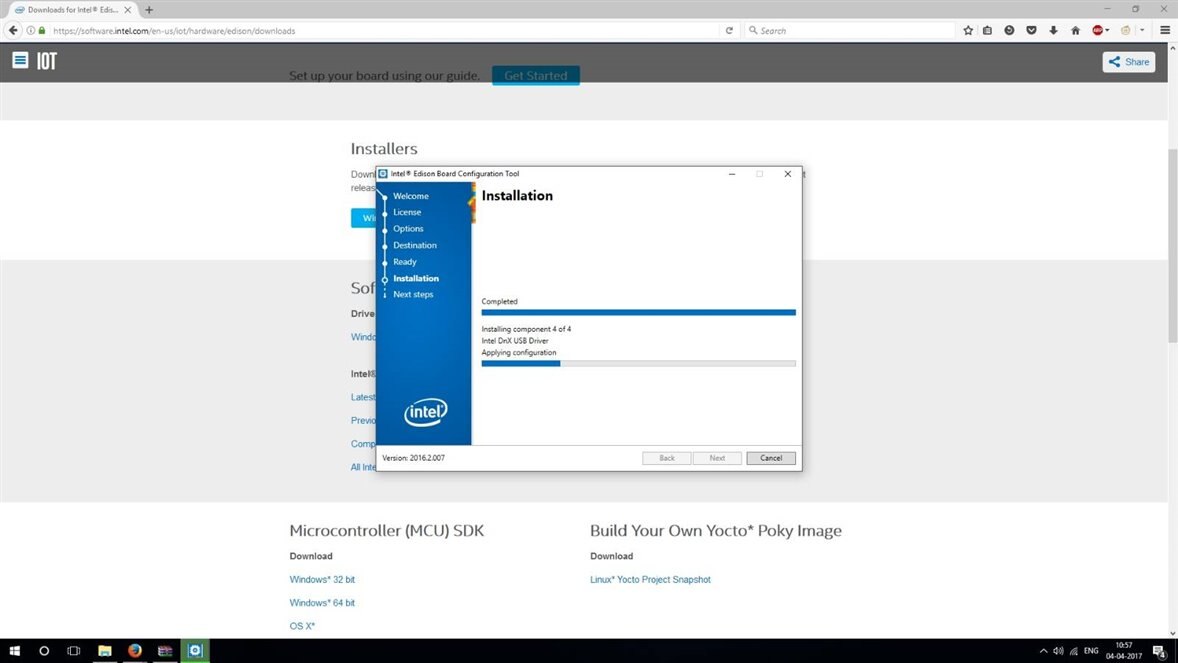The image size is (1178, 663).
Task: Click the Cancel button in installer
Action: pyautogui.click(x=770, y=458)
